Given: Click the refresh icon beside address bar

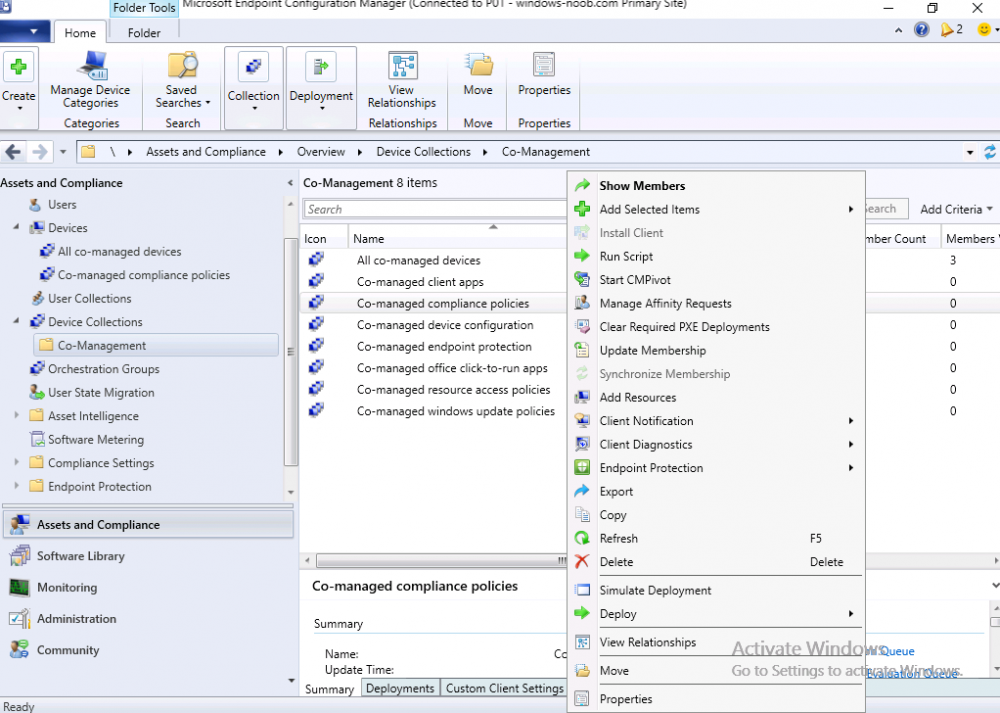Looking at the screenshot, I should point(990,152).
